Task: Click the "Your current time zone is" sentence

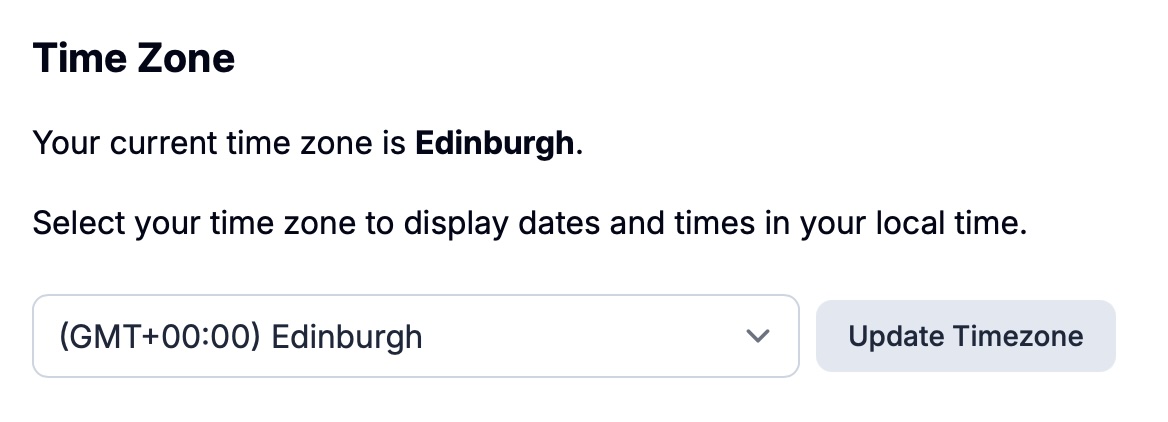Action: coord(220,144)
